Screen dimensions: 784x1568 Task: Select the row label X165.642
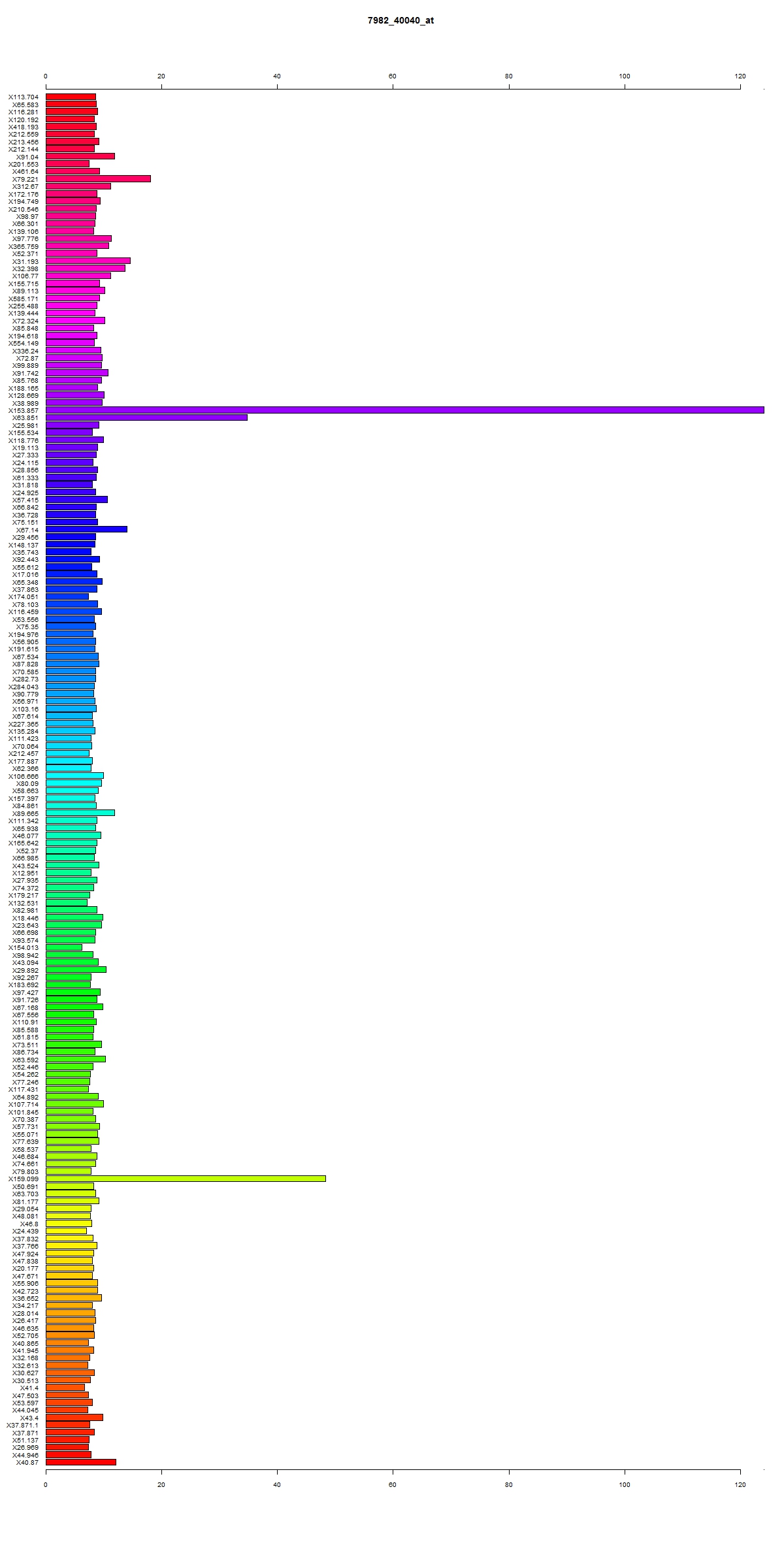pos(24,843)
